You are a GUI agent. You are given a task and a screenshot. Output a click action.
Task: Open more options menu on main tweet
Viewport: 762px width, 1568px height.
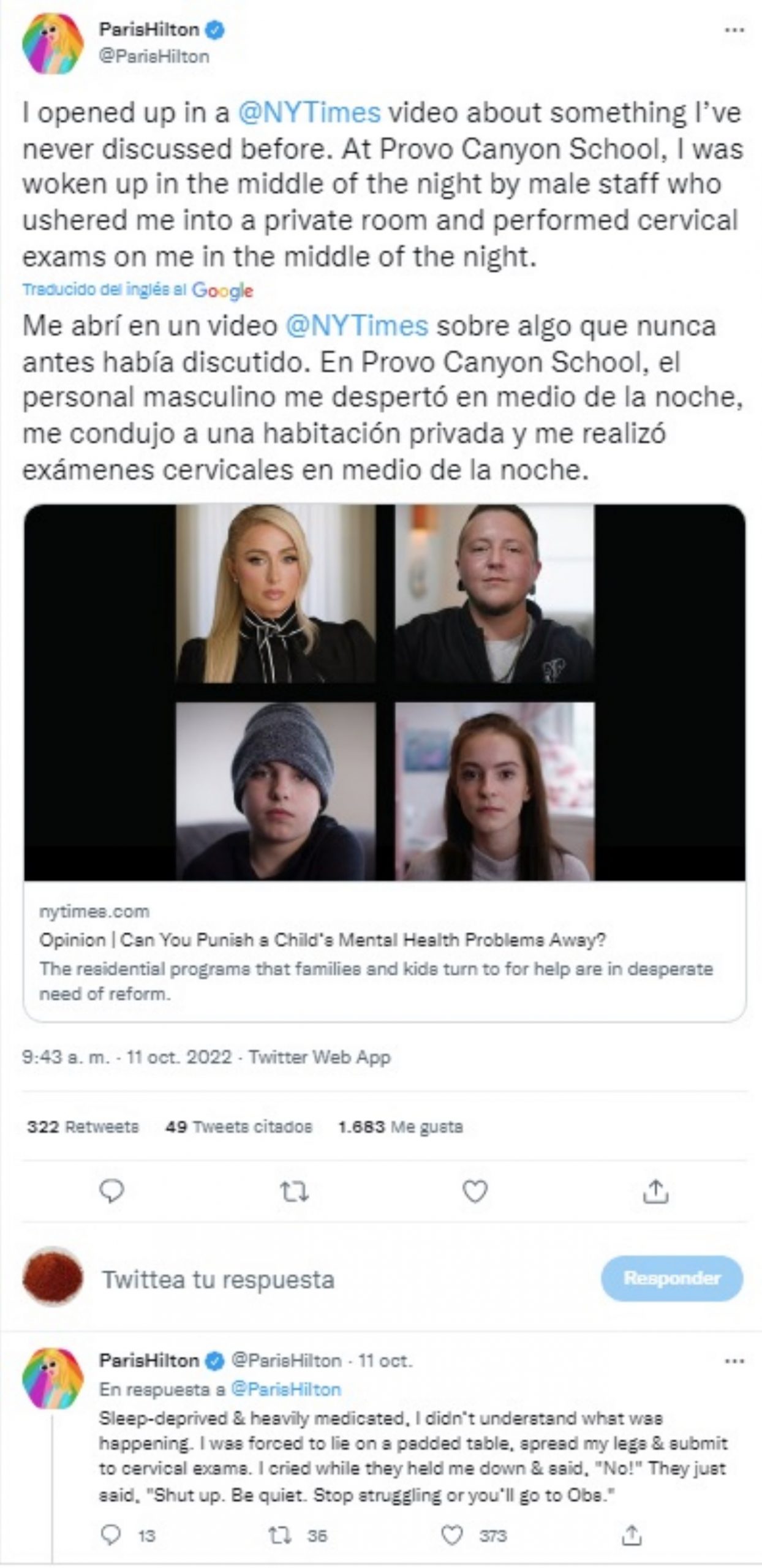[734, 30]
